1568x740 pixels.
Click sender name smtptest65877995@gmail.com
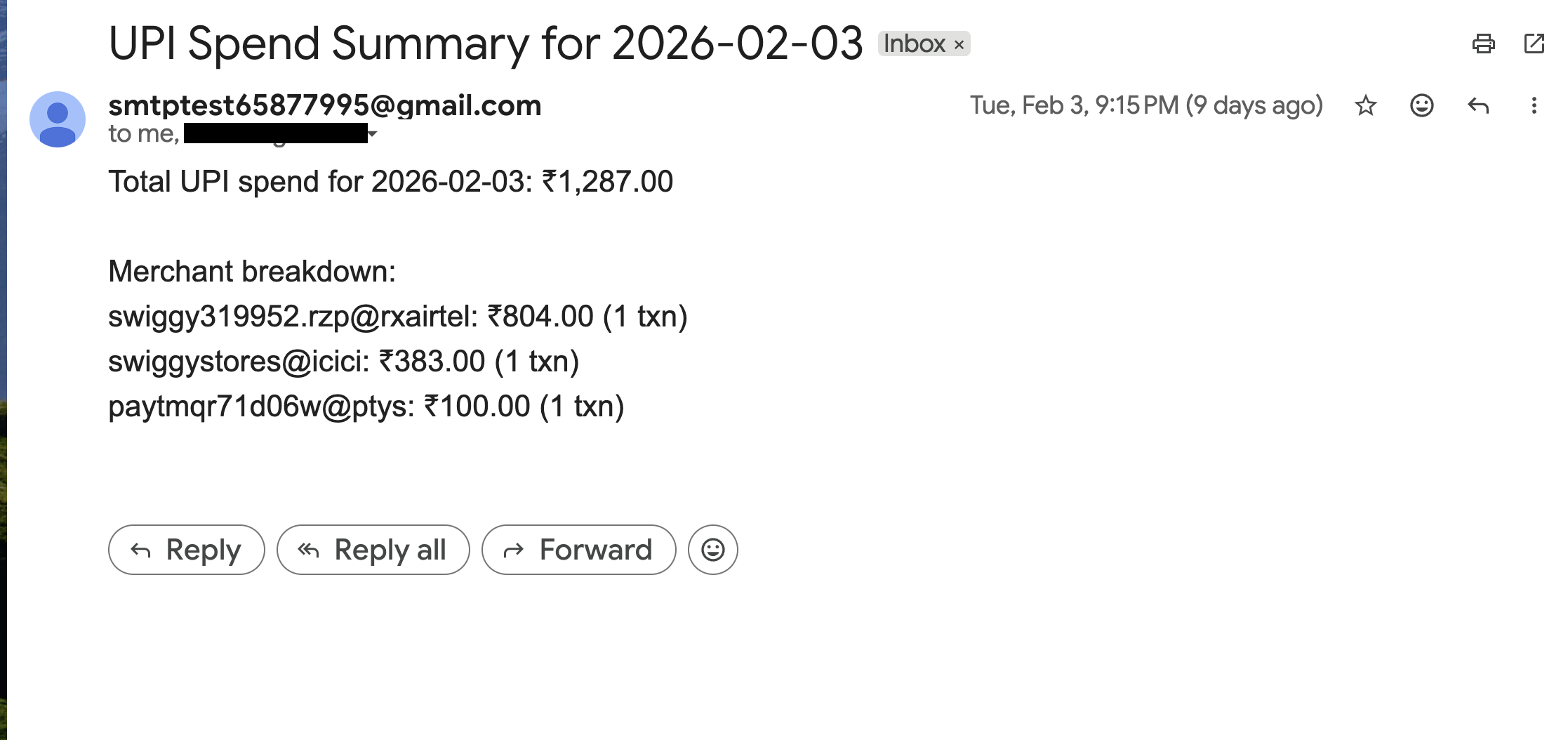tap(324, 105)
